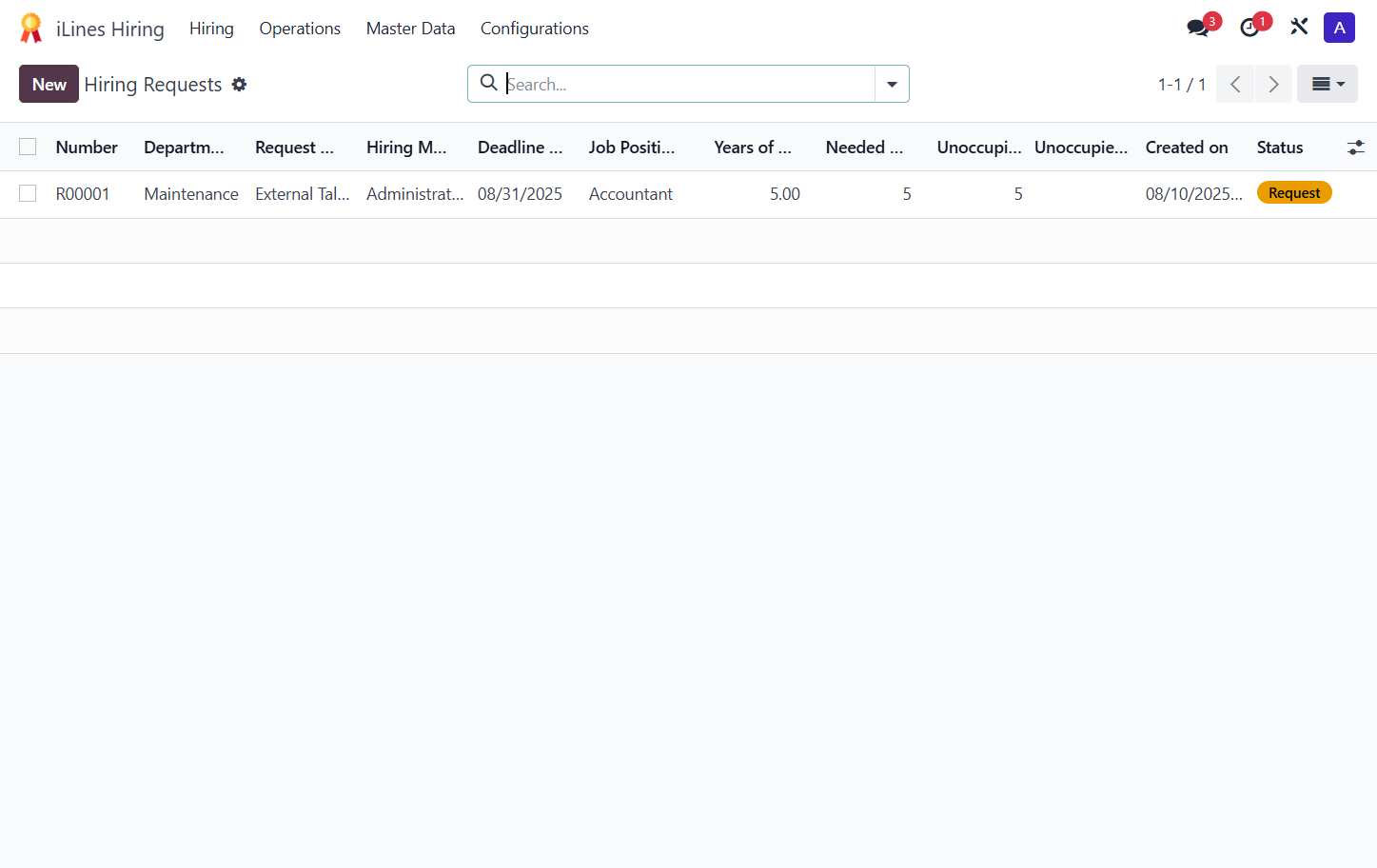Click the 5.00 years of experience cell
Image resolution: width=1377 pixels, height=868 pixels.
tap(785, 194)
